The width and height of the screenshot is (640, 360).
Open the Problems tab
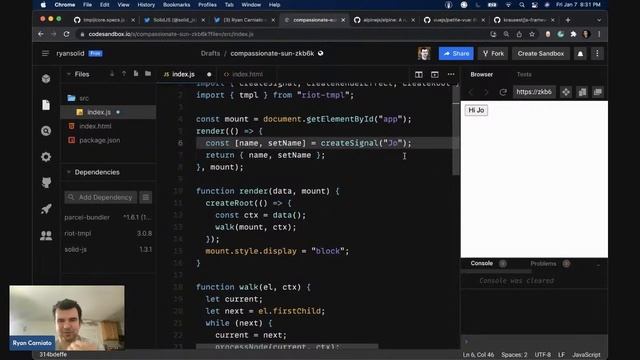coord(543,264)
